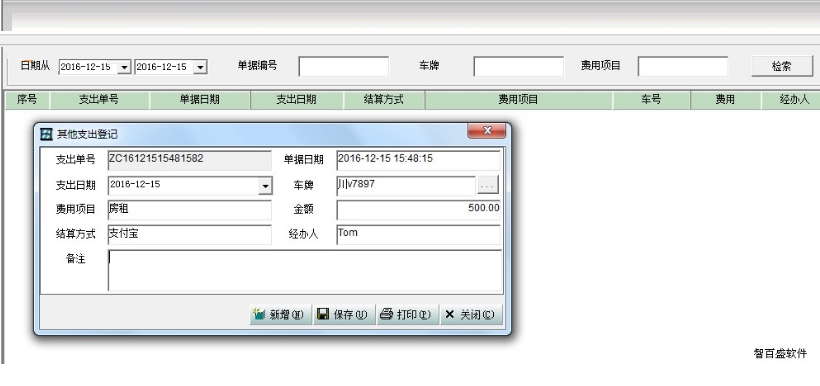Close the 其他支出登记 dialog with red X

coord(486,131)
